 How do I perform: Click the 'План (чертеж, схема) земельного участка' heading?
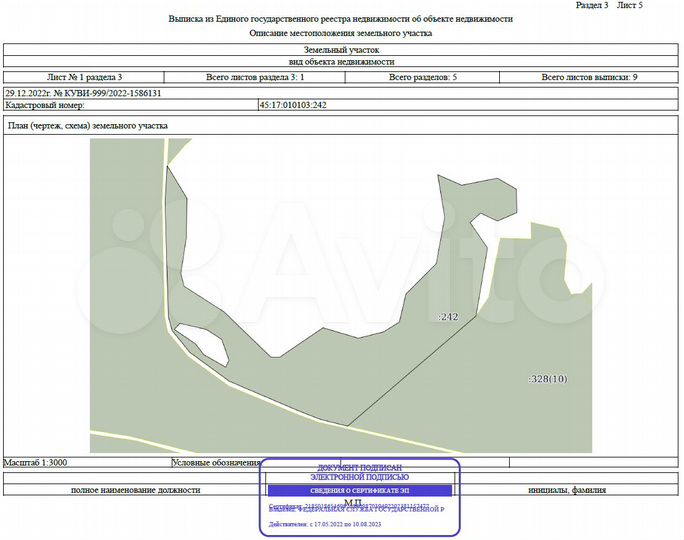pyautogui.click(x=88, y=126)
